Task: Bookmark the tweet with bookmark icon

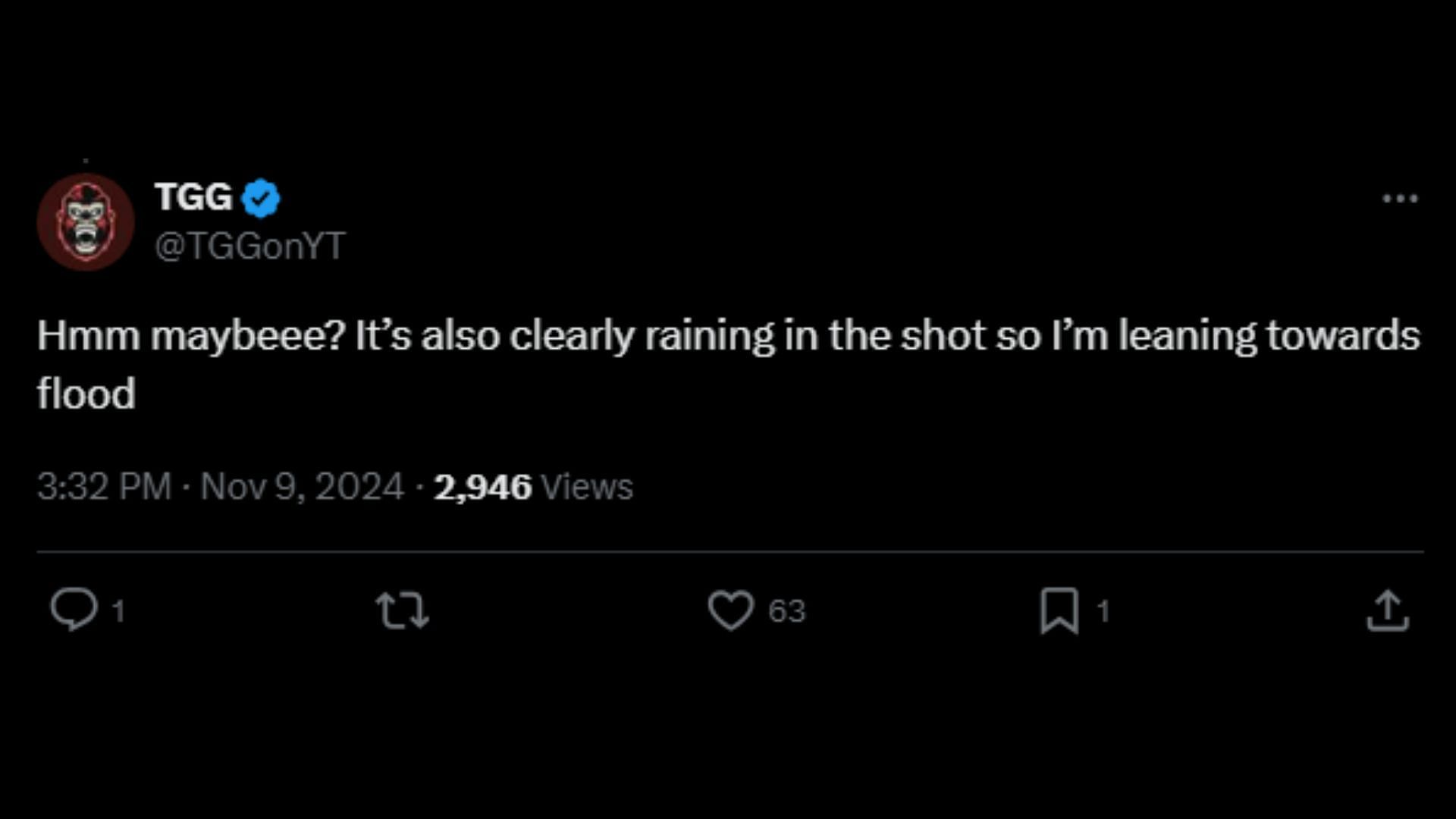Action: [1059, 610]
